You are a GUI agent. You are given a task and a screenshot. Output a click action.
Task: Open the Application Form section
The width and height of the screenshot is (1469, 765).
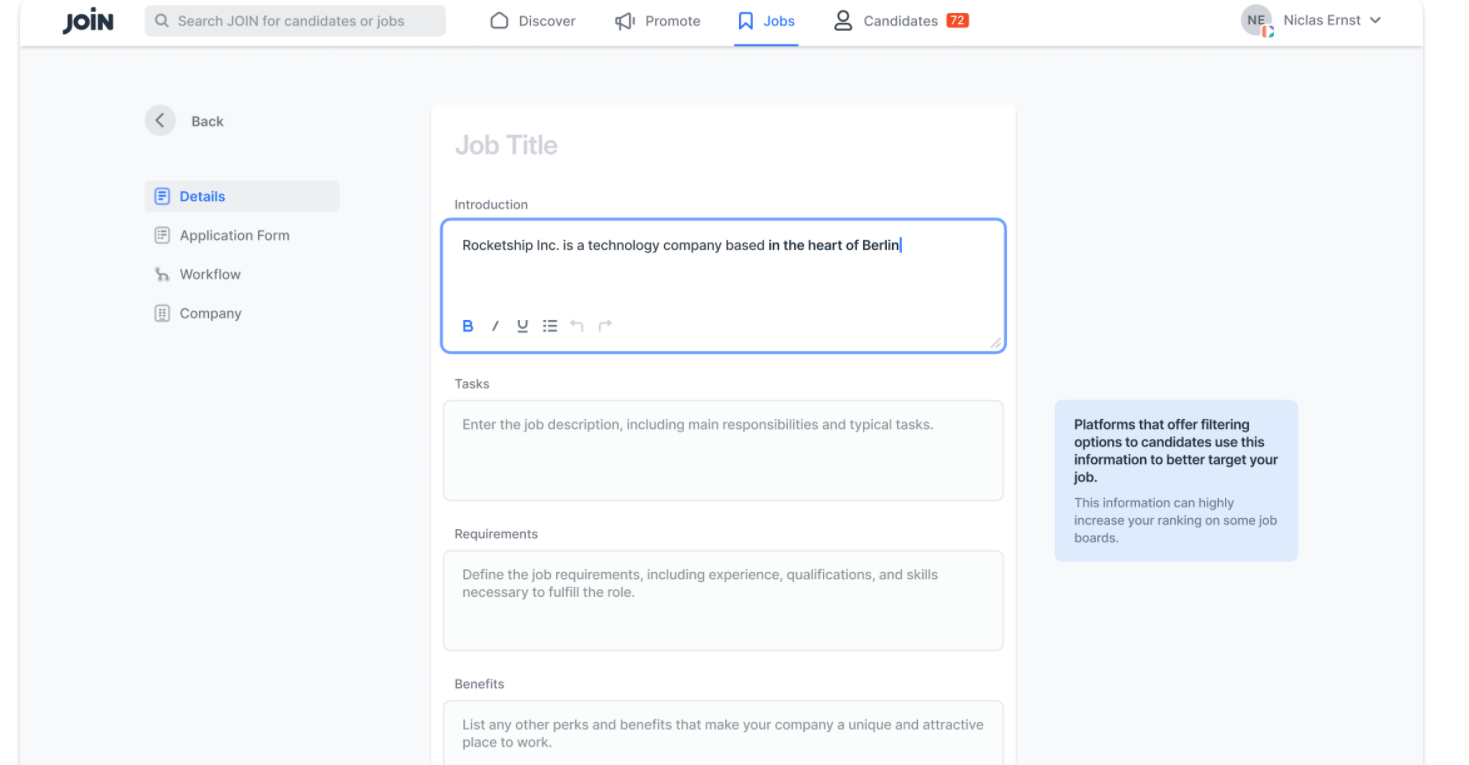[x=233, y=235]
